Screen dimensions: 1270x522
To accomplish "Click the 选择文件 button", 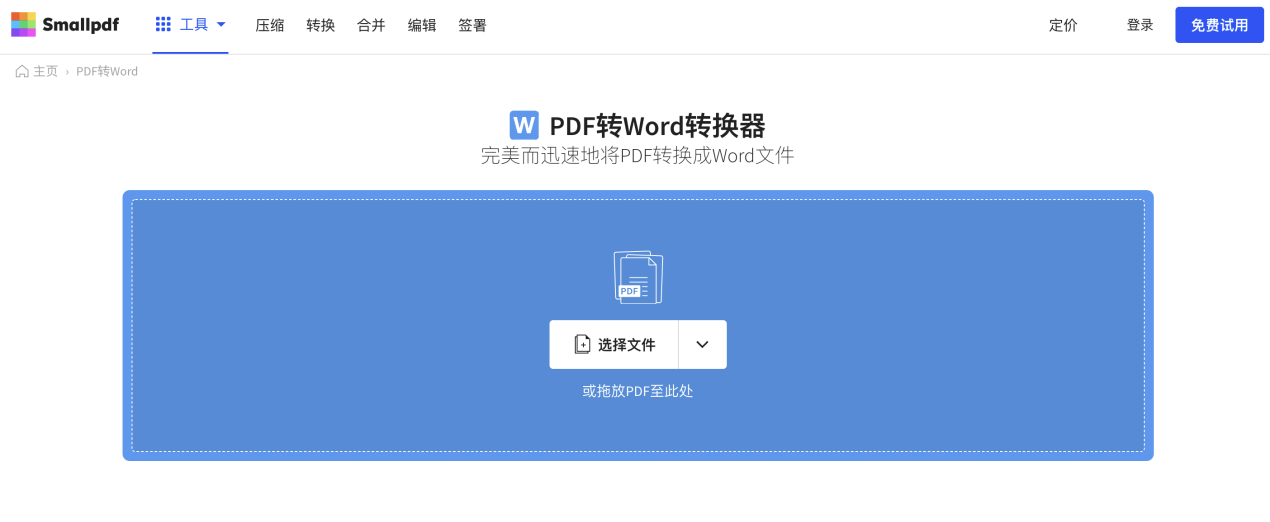I will coord(614,345).
